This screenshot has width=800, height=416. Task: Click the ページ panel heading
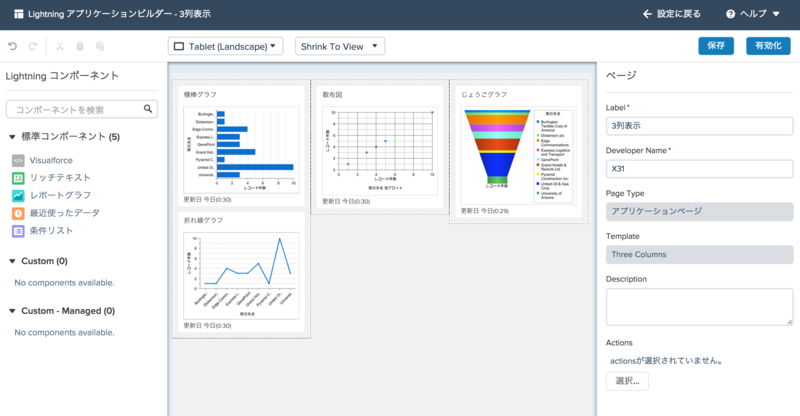click(621, 76)
